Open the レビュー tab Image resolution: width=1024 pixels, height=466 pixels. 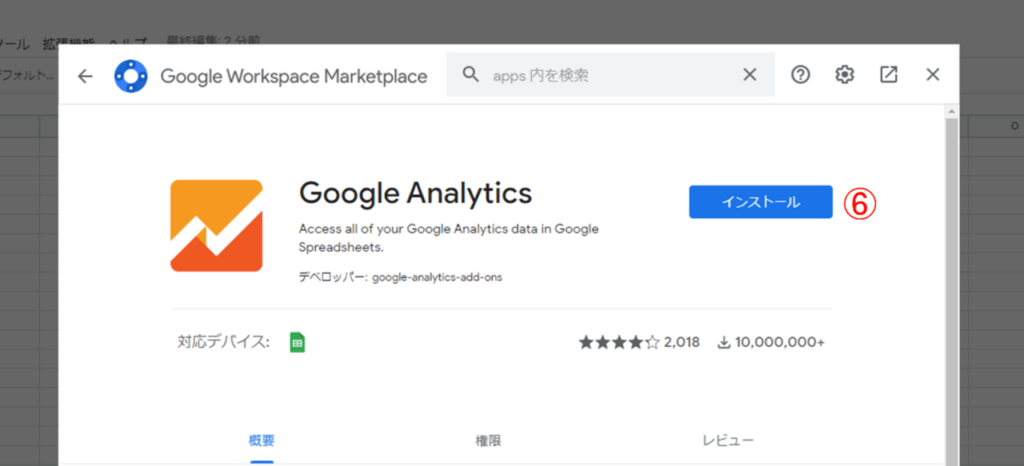[728, 440]
